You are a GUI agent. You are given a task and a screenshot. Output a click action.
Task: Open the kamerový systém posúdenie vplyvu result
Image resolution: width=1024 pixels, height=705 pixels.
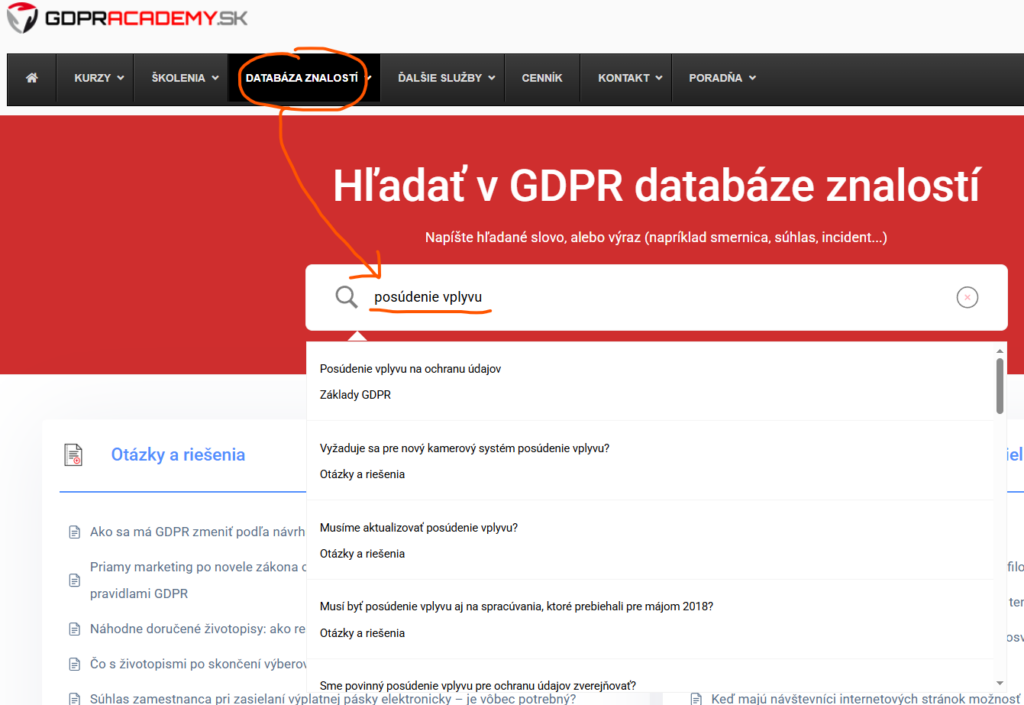pos(464,448)
